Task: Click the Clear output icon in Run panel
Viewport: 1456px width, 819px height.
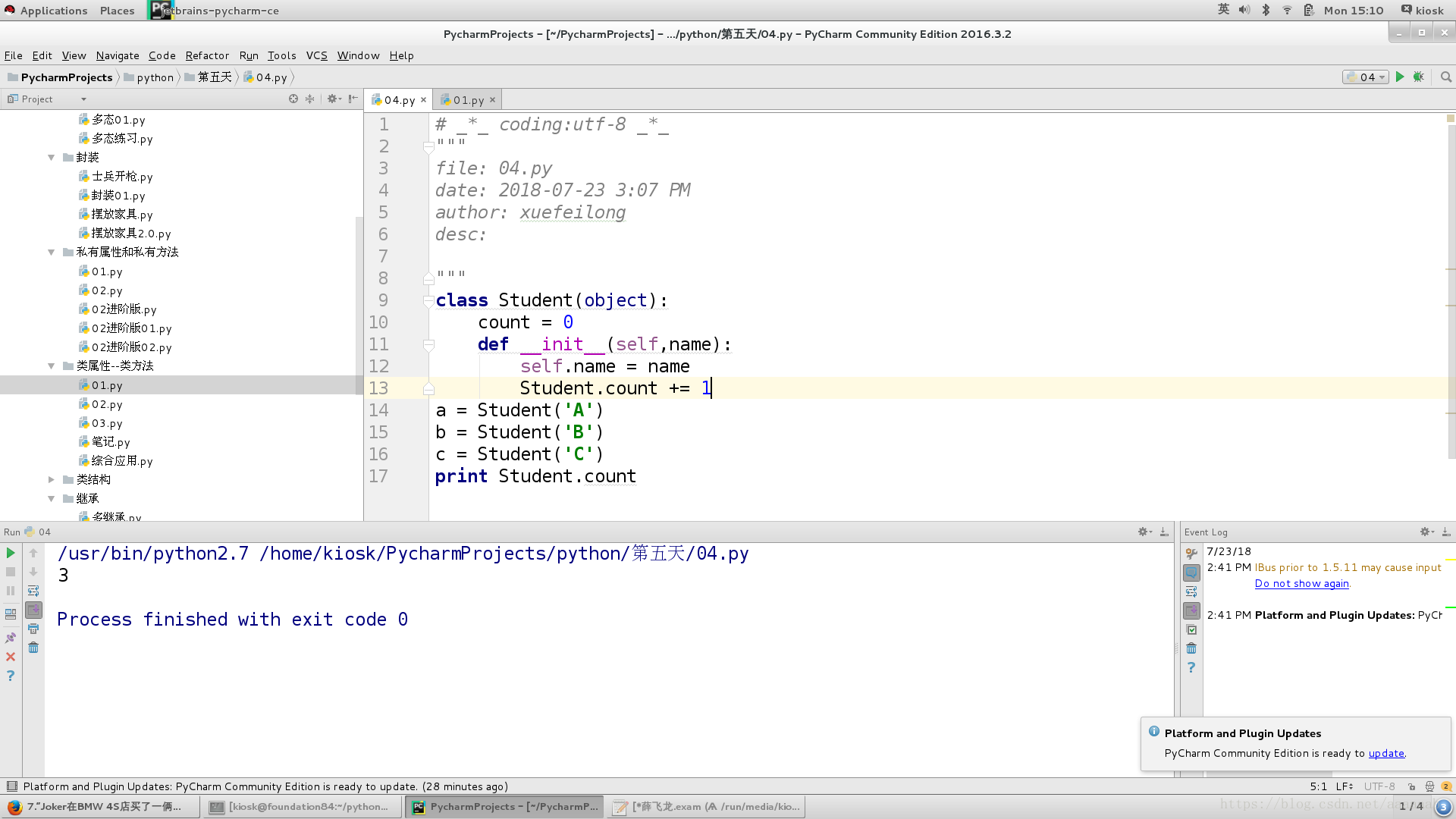Action: point(33,648)
